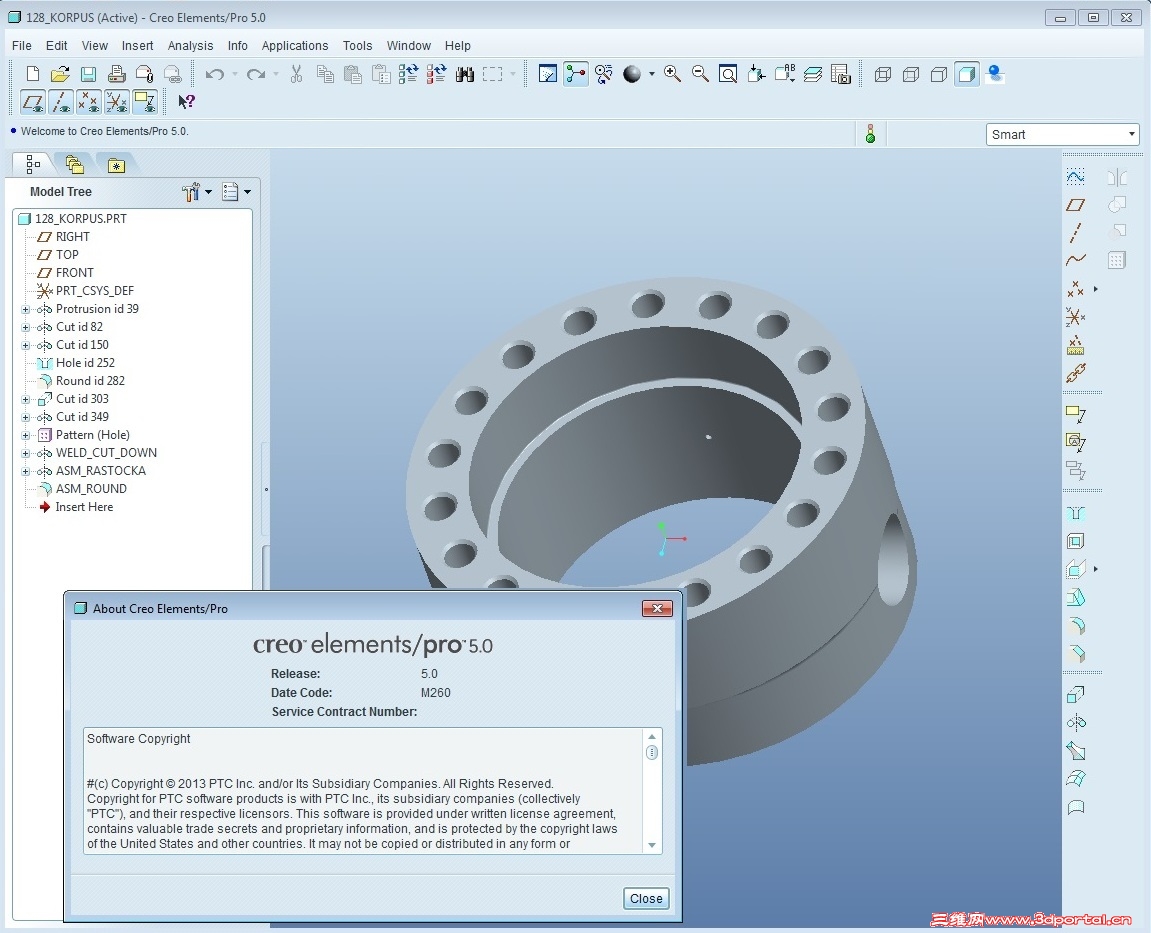This screenshot has height=933, width=1151.
Task: Open the Tools menu
Action: click(x=357, y=46)
